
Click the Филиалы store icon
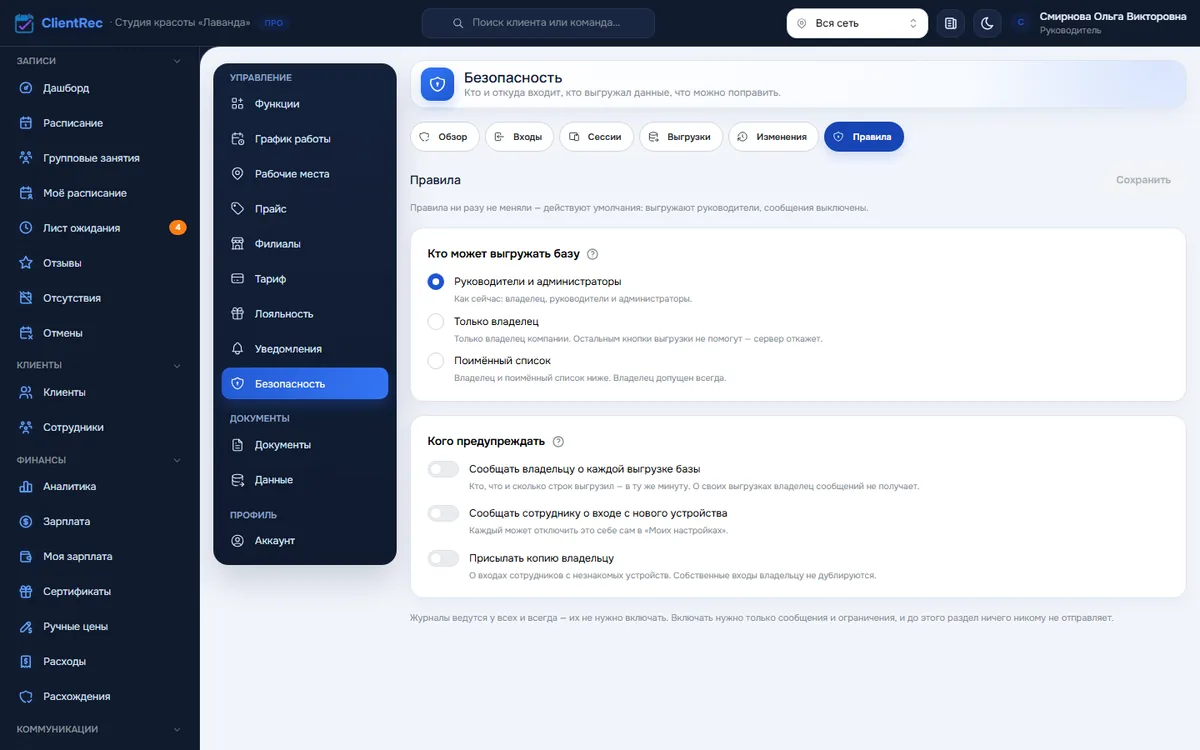(x=238, y=244)
